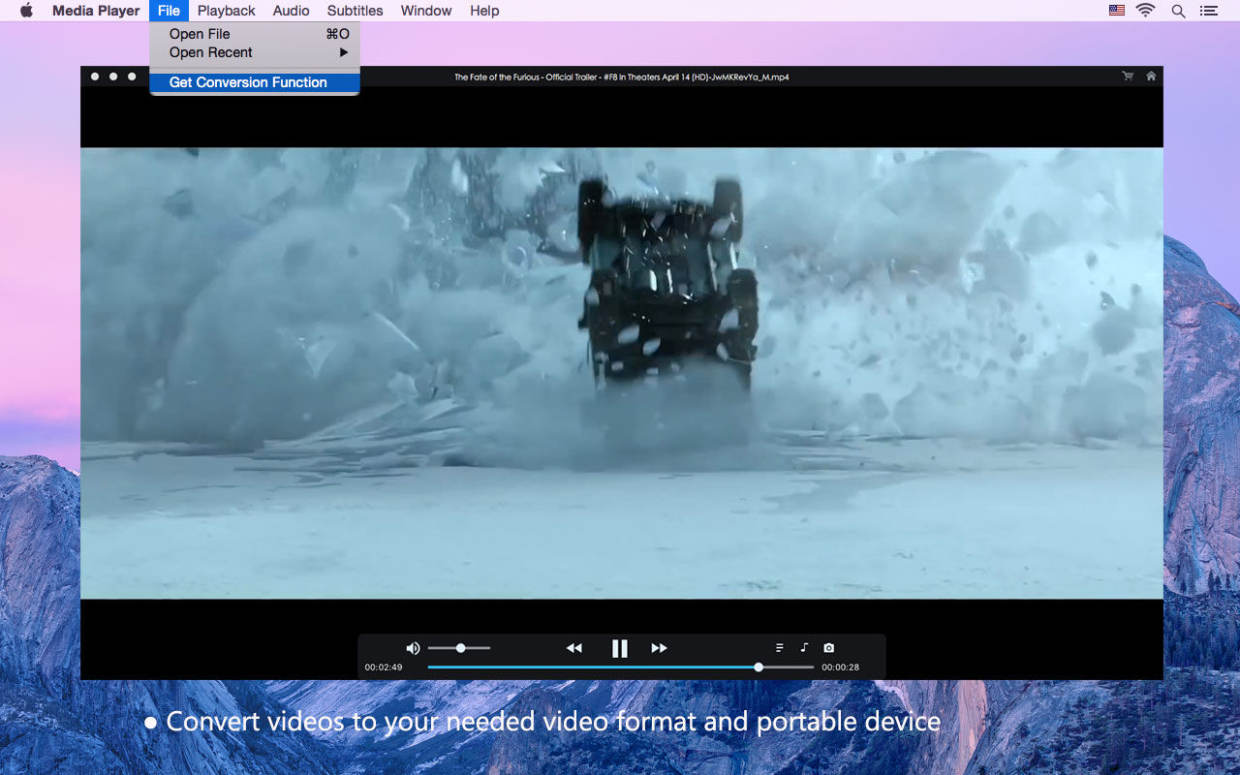The width and height of the screenshot is (1240, 775).
Task: Pause the video playback
Action: coord(620,648)
